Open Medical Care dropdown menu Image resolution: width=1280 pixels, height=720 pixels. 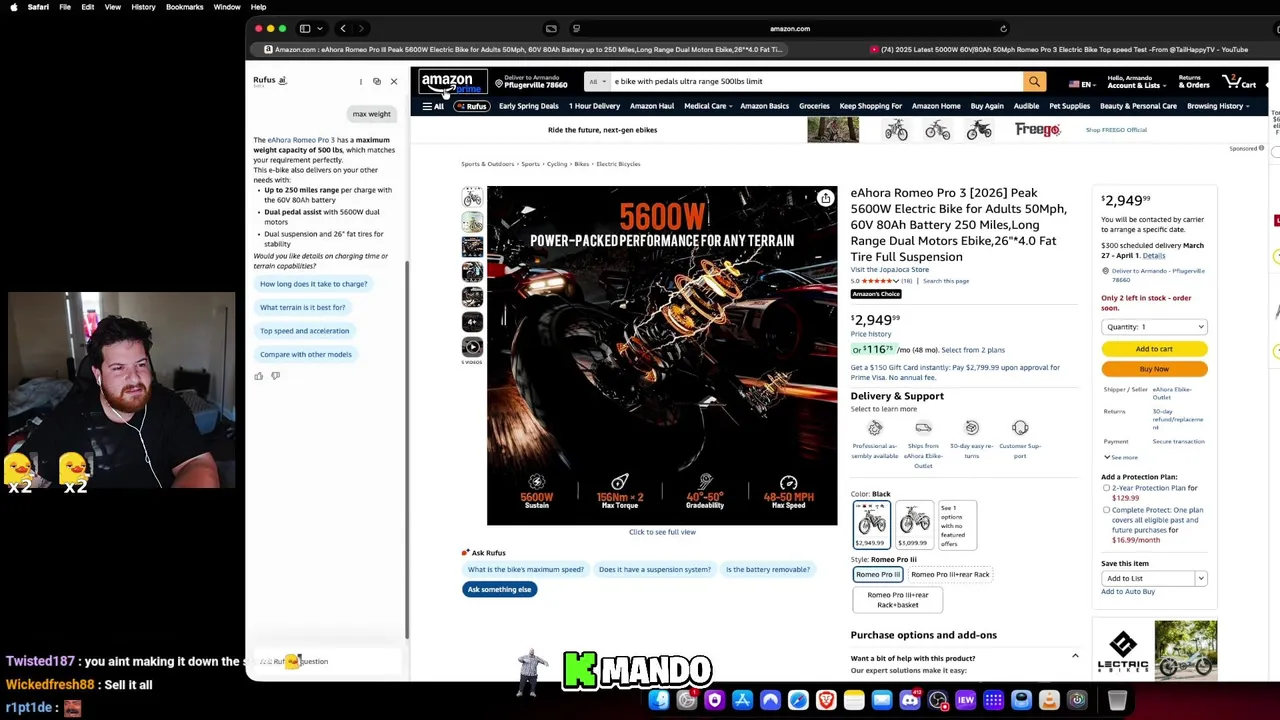[708, 106]
